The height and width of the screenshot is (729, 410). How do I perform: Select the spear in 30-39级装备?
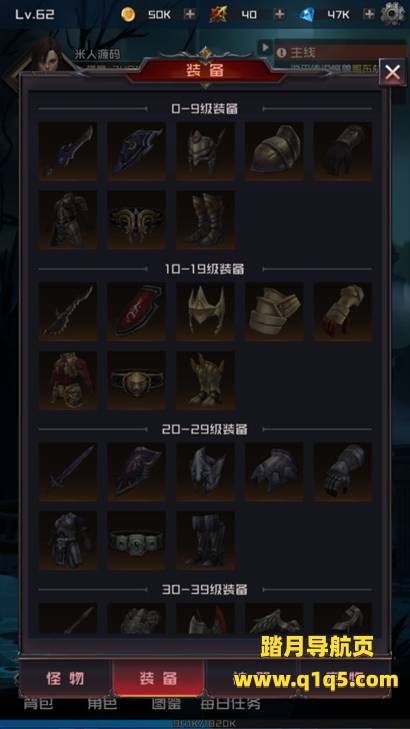click(68, 619)
